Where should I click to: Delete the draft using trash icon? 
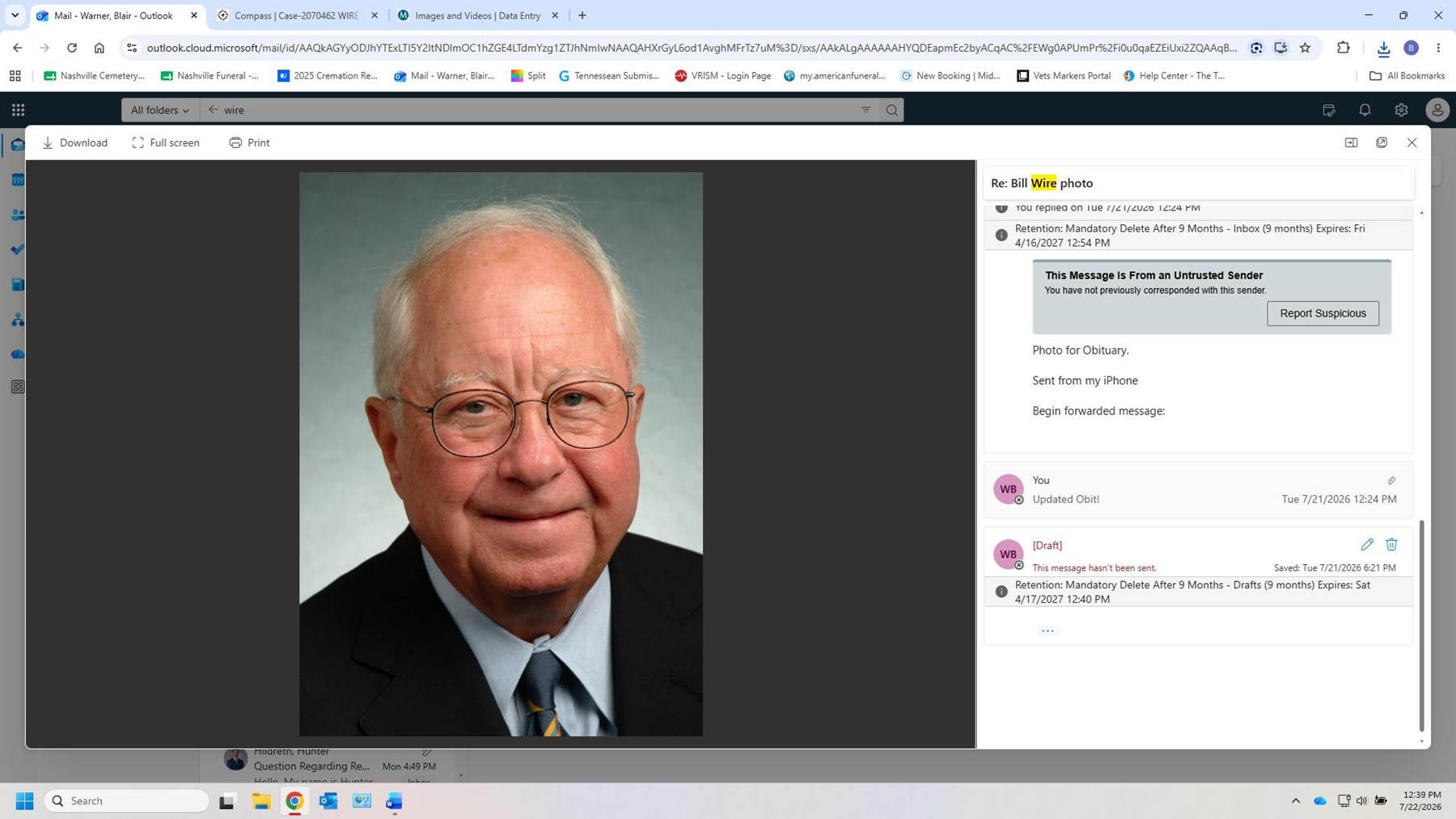coord(1391,545)
